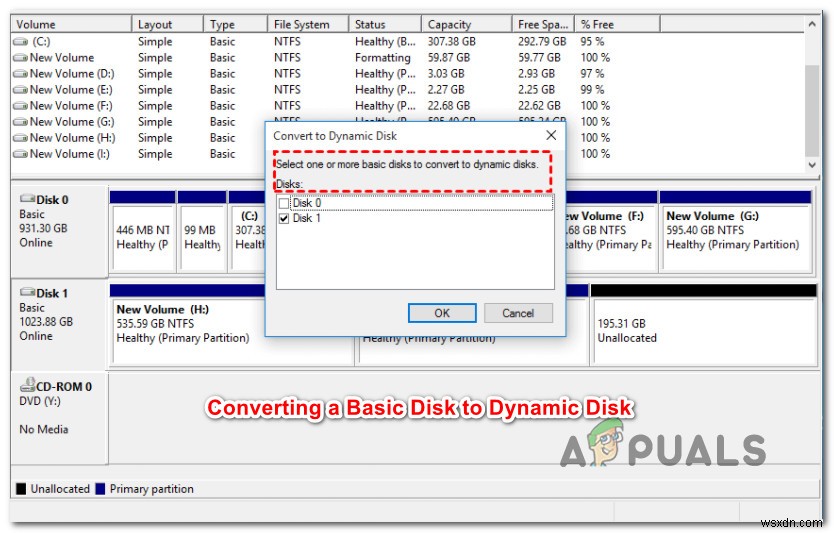The width and height of the screenshot is (834, 533).
Task: Click the '99 %' free cell
Action: [x=593, y=89]
